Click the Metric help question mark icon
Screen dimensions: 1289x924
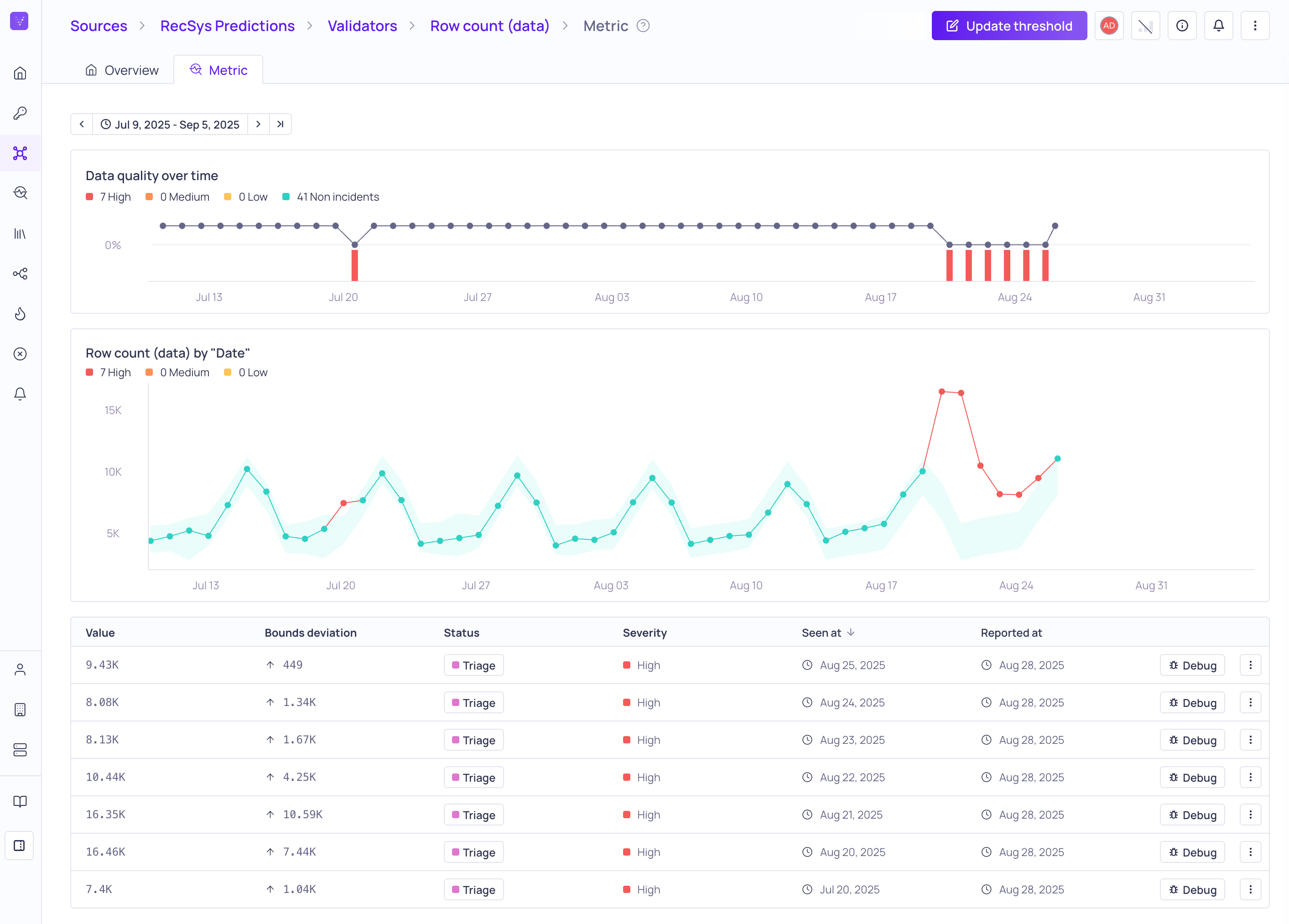tap(643, 26)
